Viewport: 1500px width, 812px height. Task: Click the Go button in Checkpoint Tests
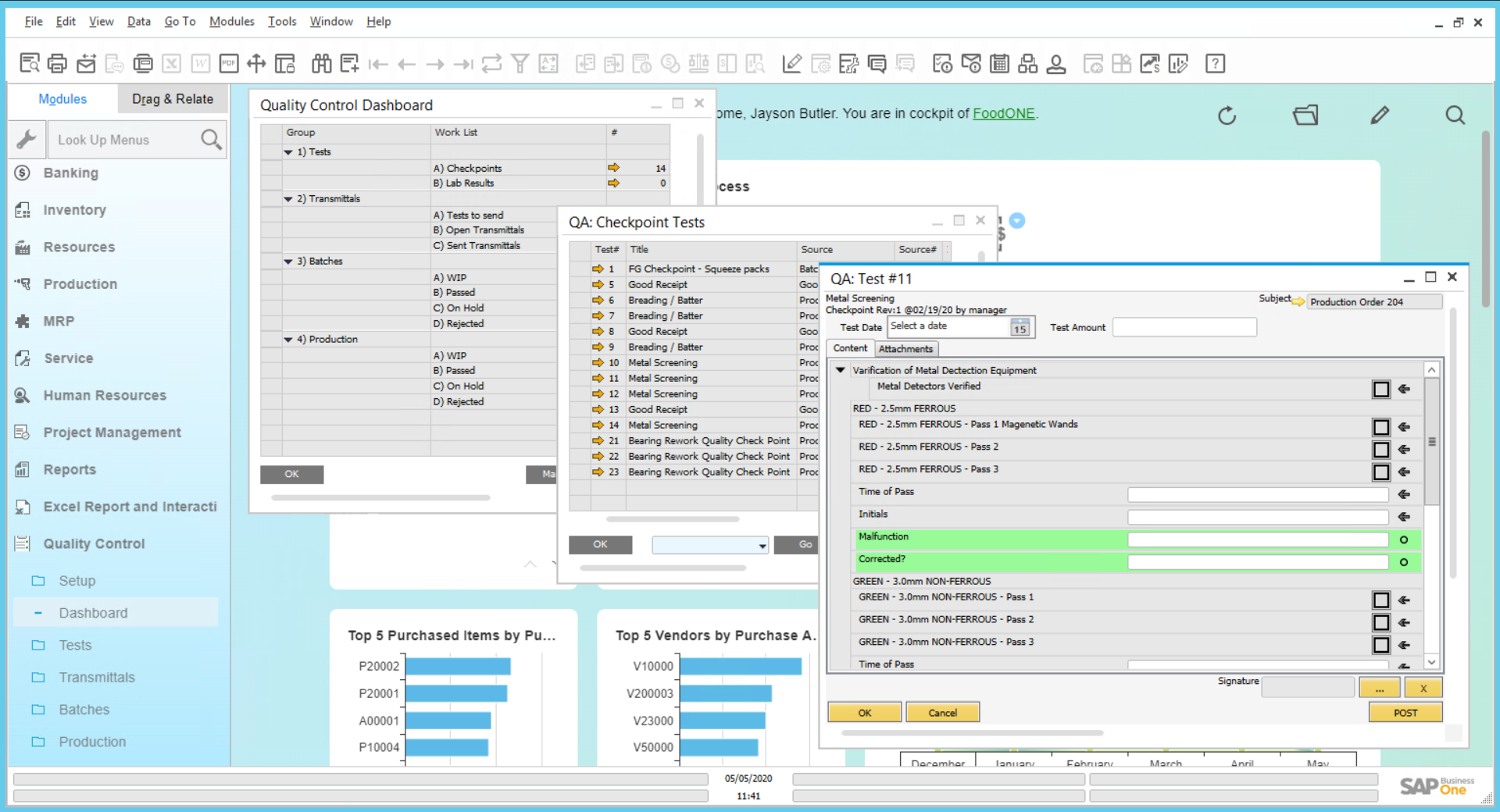pos(797,545)
